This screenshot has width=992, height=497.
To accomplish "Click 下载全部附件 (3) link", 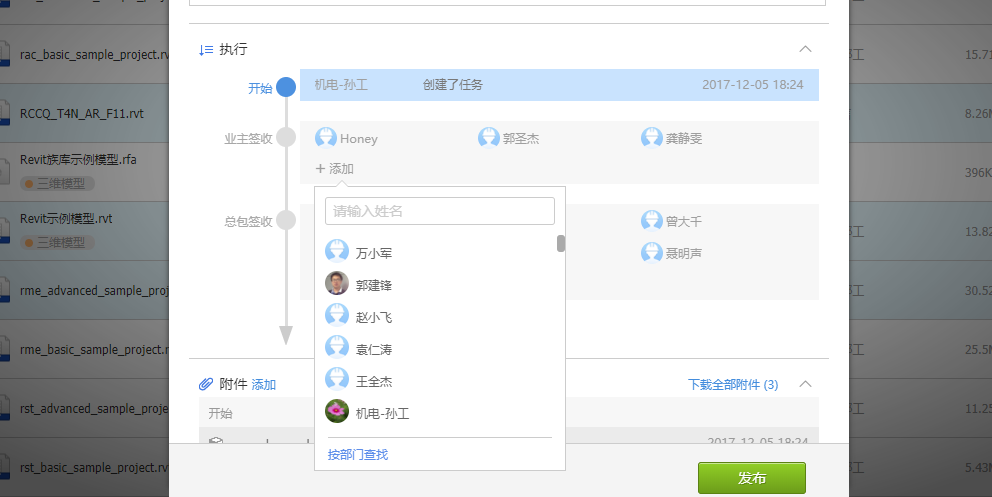I will click(x=732, y=384).
